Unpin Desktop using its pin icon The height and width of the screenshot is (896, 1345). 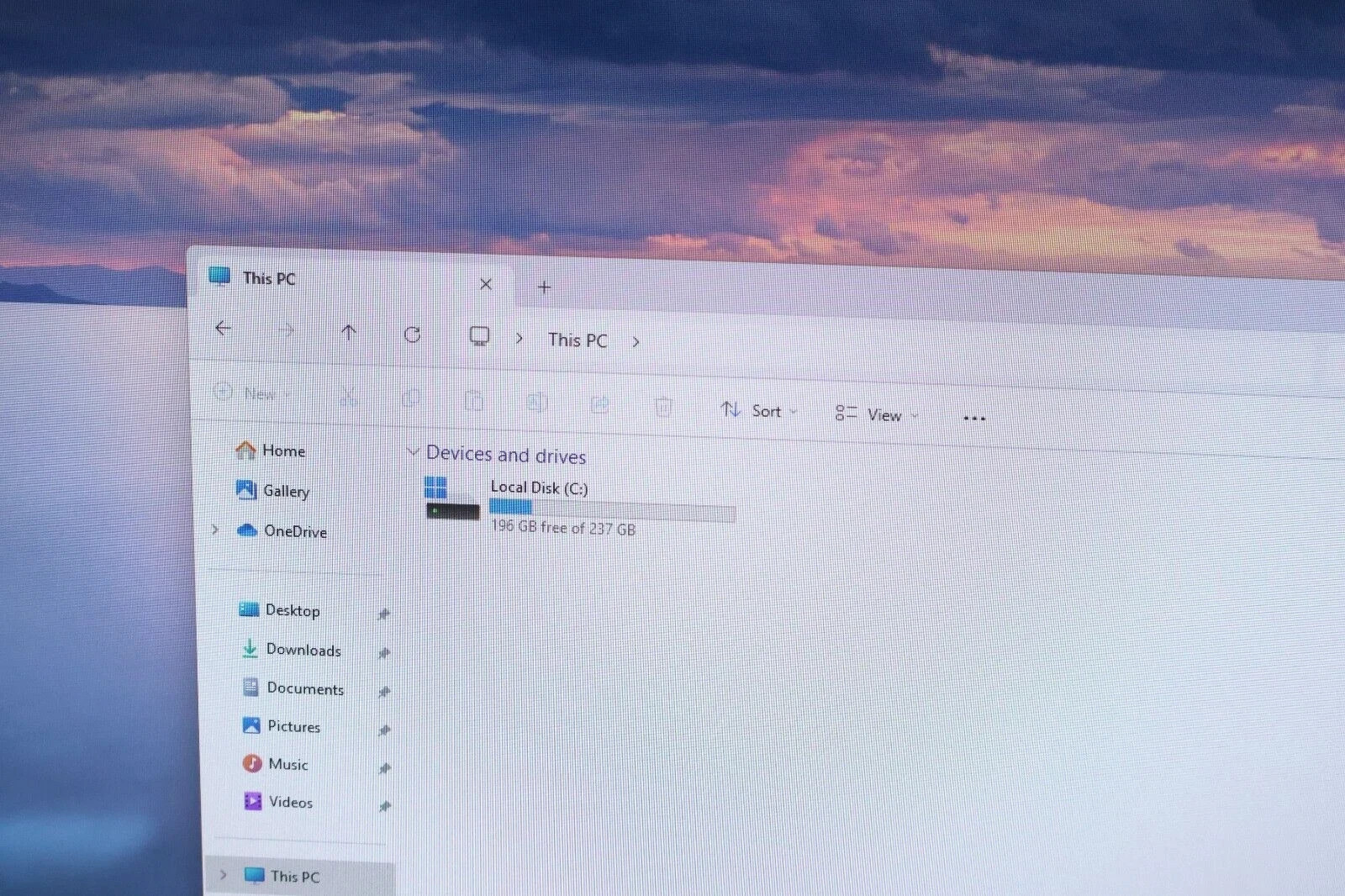[x=384, y=614]
